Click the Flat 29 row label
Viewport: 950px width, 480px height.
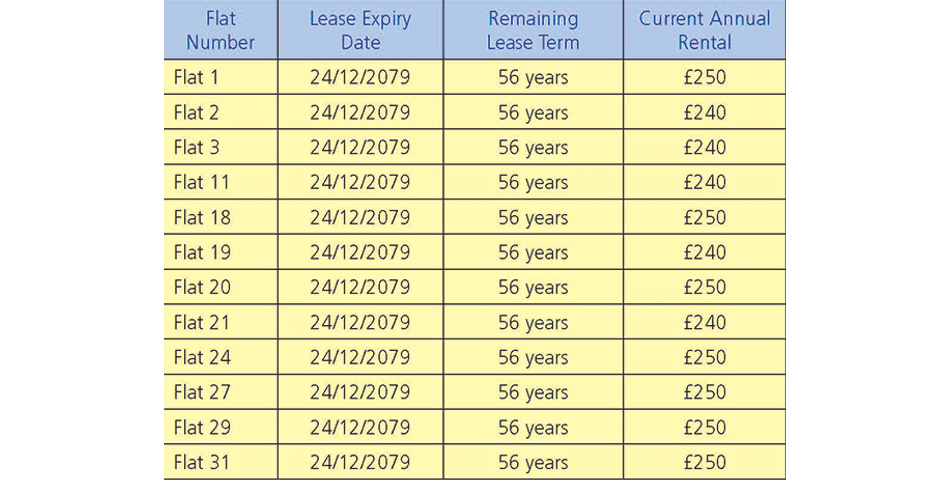point(221,427)
